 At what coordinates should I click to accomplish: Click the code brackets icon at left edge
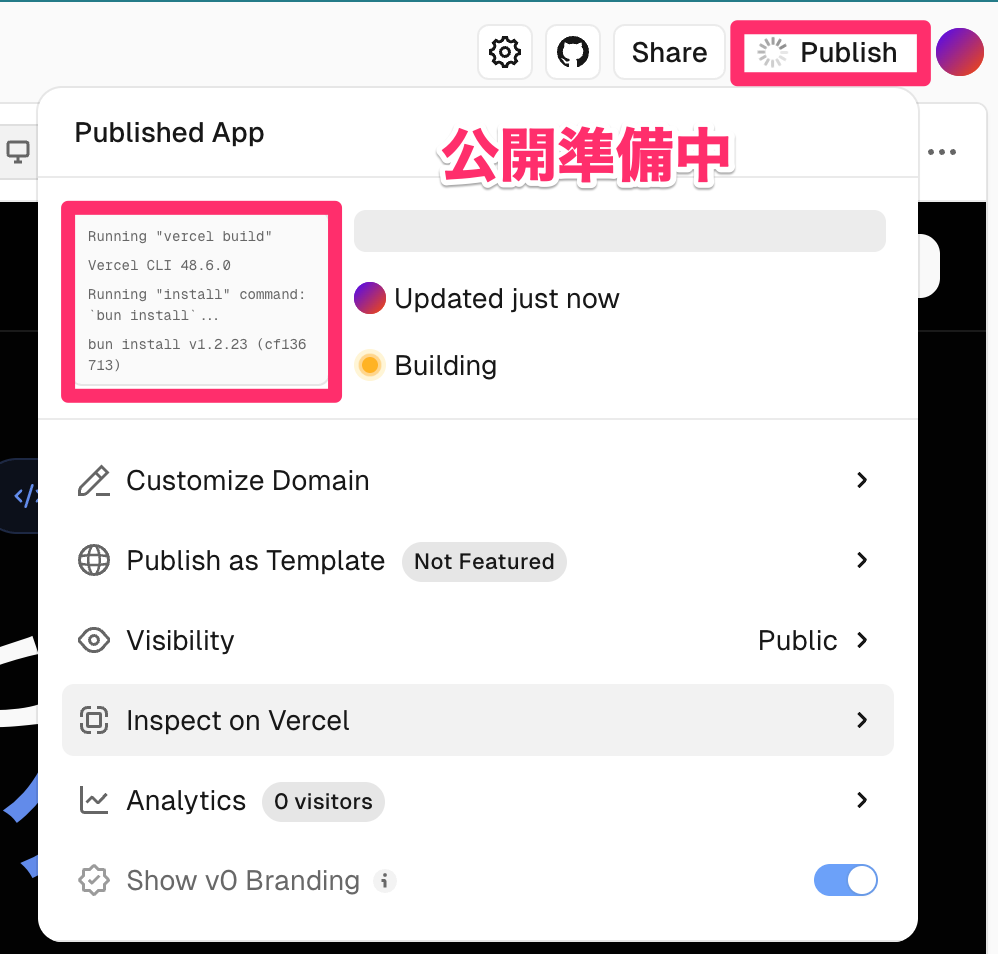pos(25,496)
